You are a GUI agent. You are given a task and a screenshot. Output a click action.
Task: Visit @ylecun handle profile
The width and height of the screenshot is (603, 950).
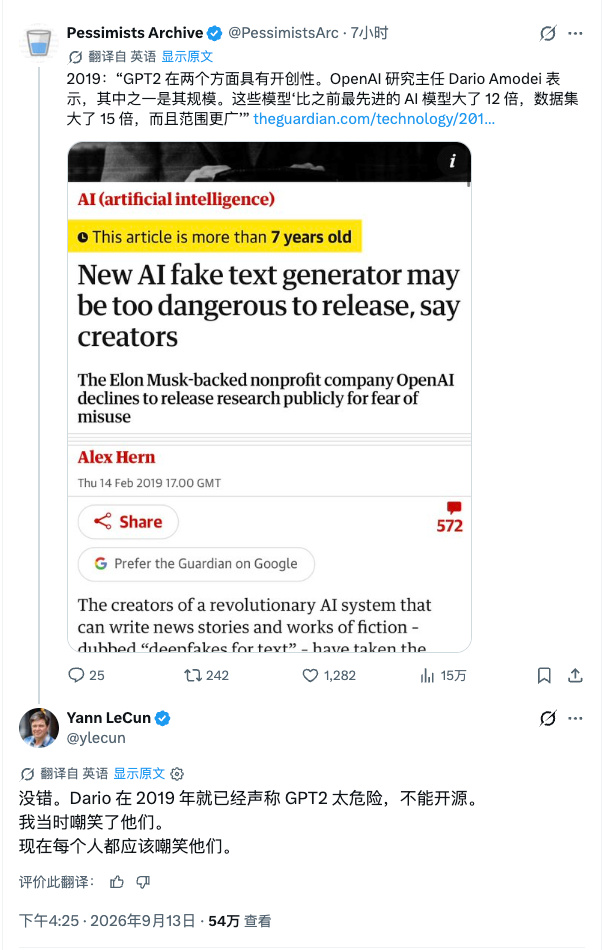(x=96, y=738)
